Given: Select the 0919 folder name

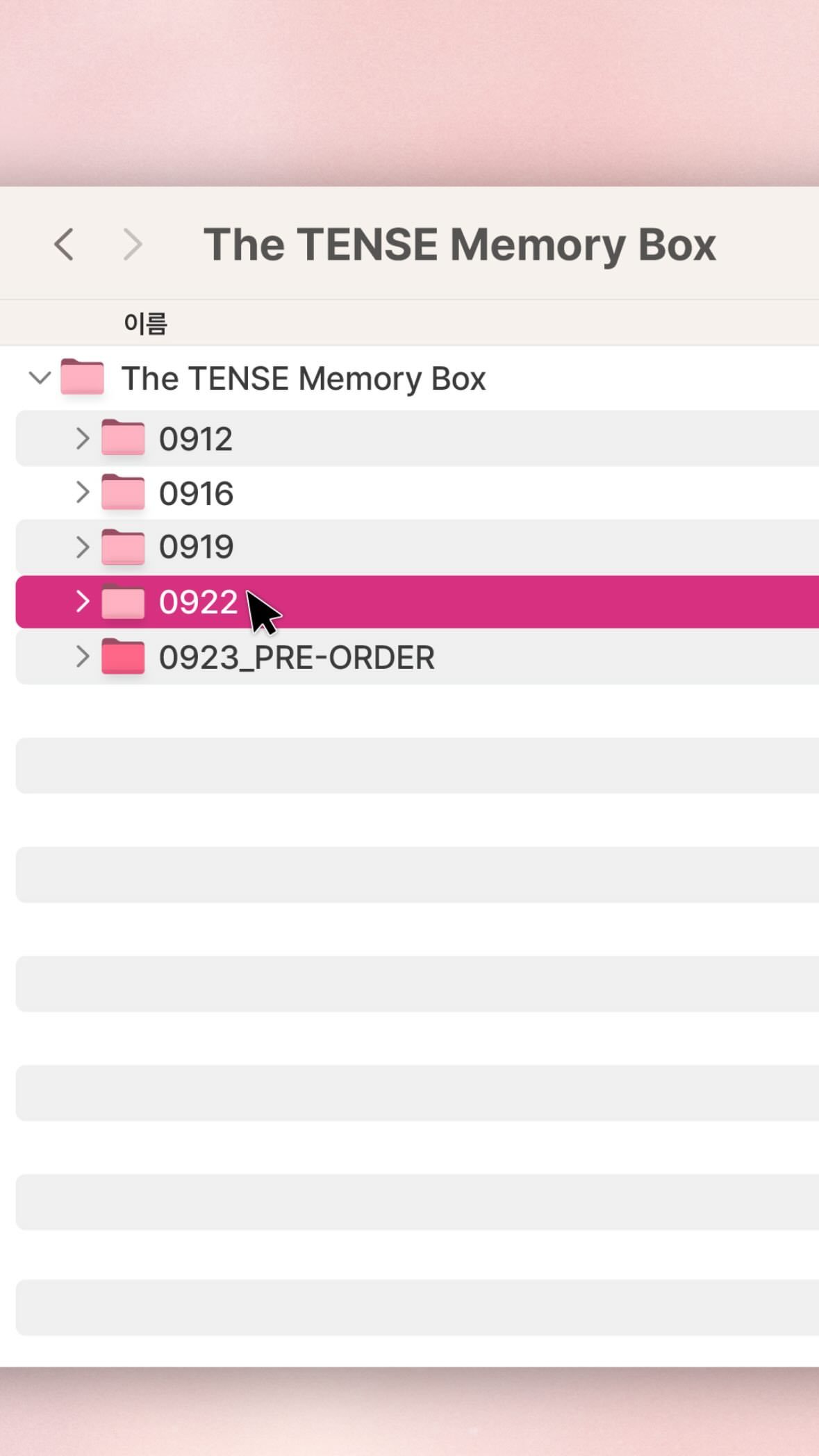Looking at the screenshot, I should click(x=196, y=547).
